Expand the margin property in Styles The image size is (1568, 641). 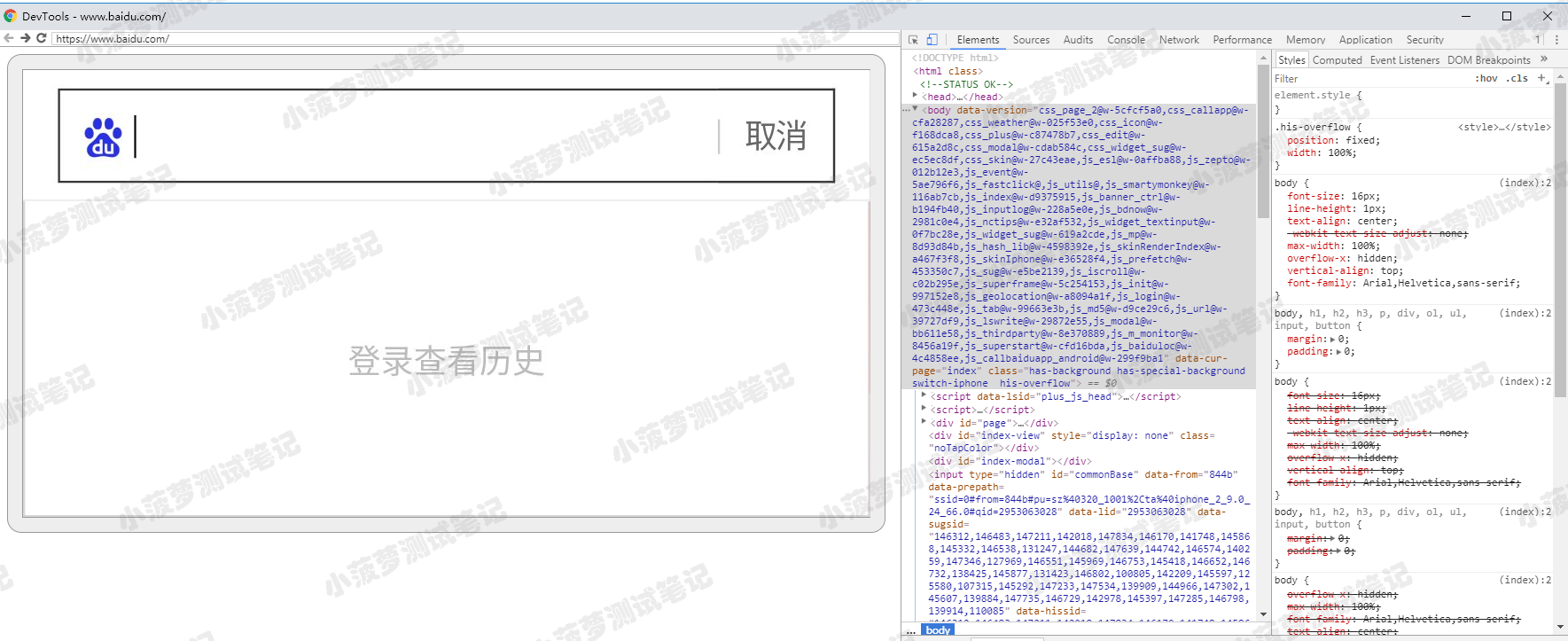(x=1333, y=339)
